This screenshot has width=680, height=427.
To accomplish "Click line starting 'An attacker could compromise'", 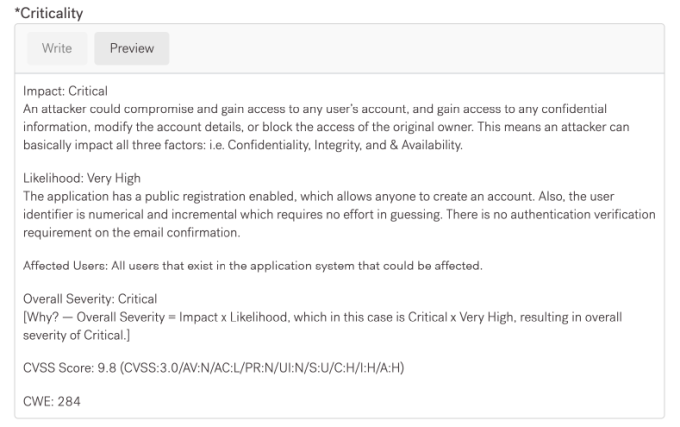I will click(x=315, y=109).
